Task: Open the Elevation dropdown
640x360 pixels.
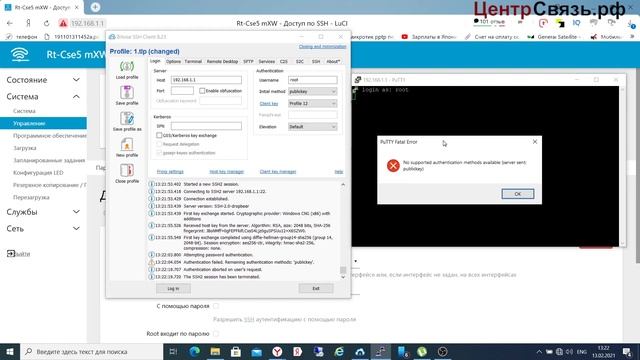Action: pos(313,127)
